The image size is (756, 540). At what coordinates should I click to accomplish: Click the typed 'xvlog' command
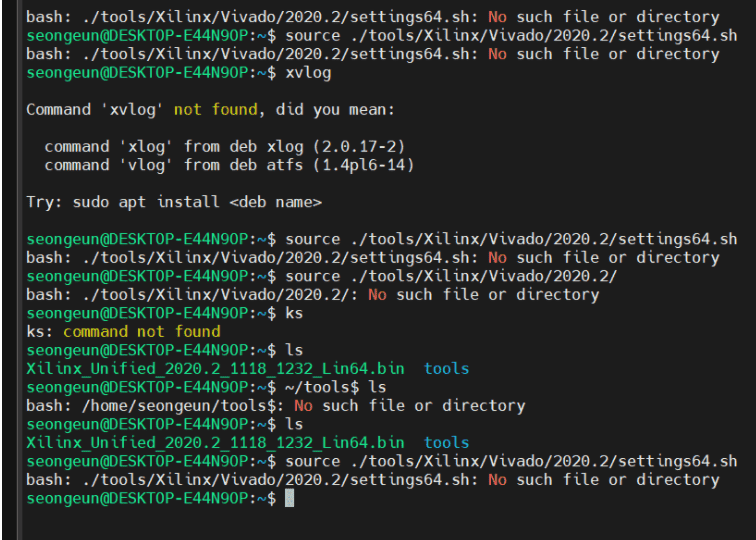[x=308, y=73]
